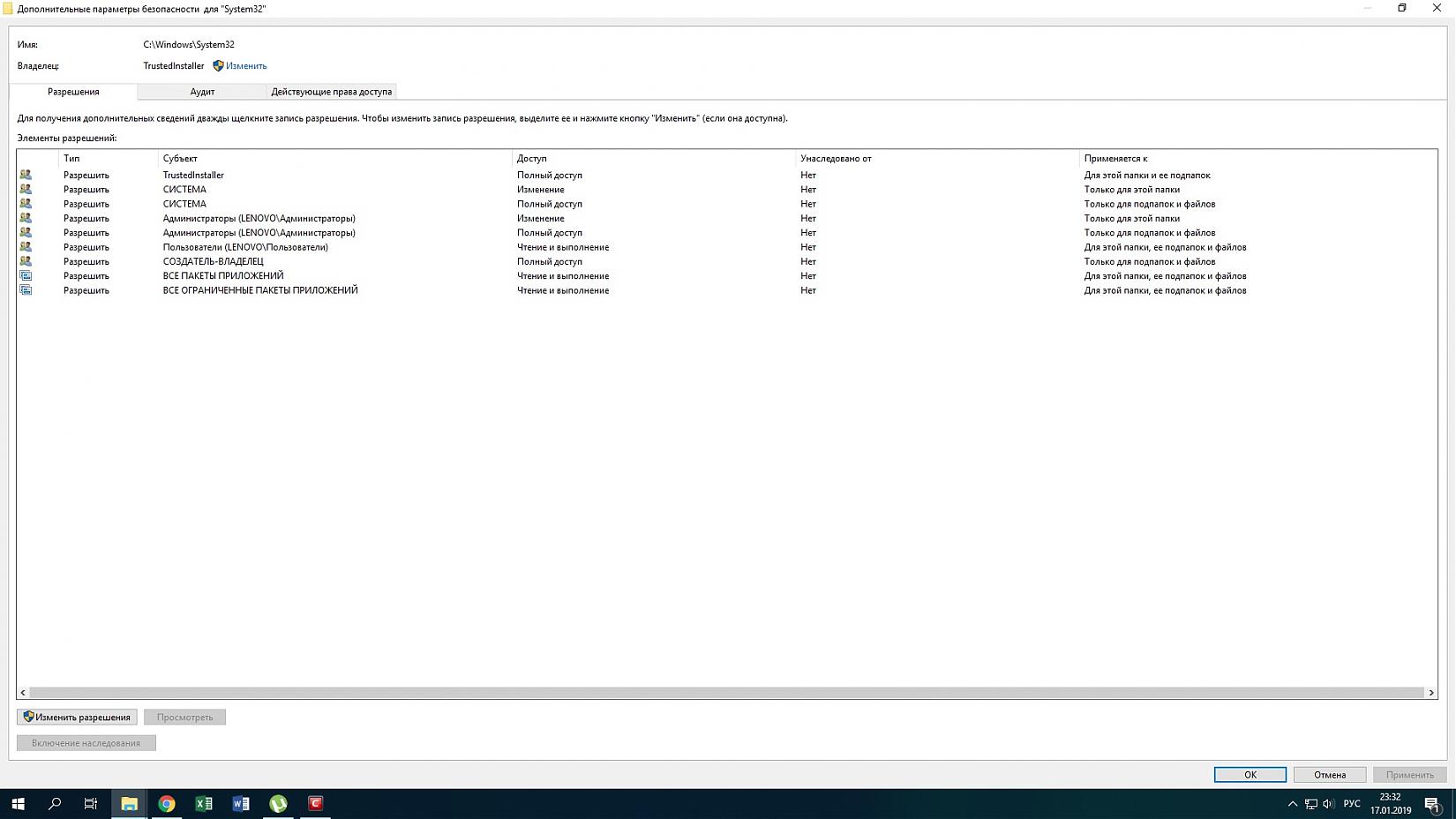This screenshot has height=819, width=1456.
Task: Select the TrustedInstaller permission entry
Action: pyautogui.click(x=193, y=175)
